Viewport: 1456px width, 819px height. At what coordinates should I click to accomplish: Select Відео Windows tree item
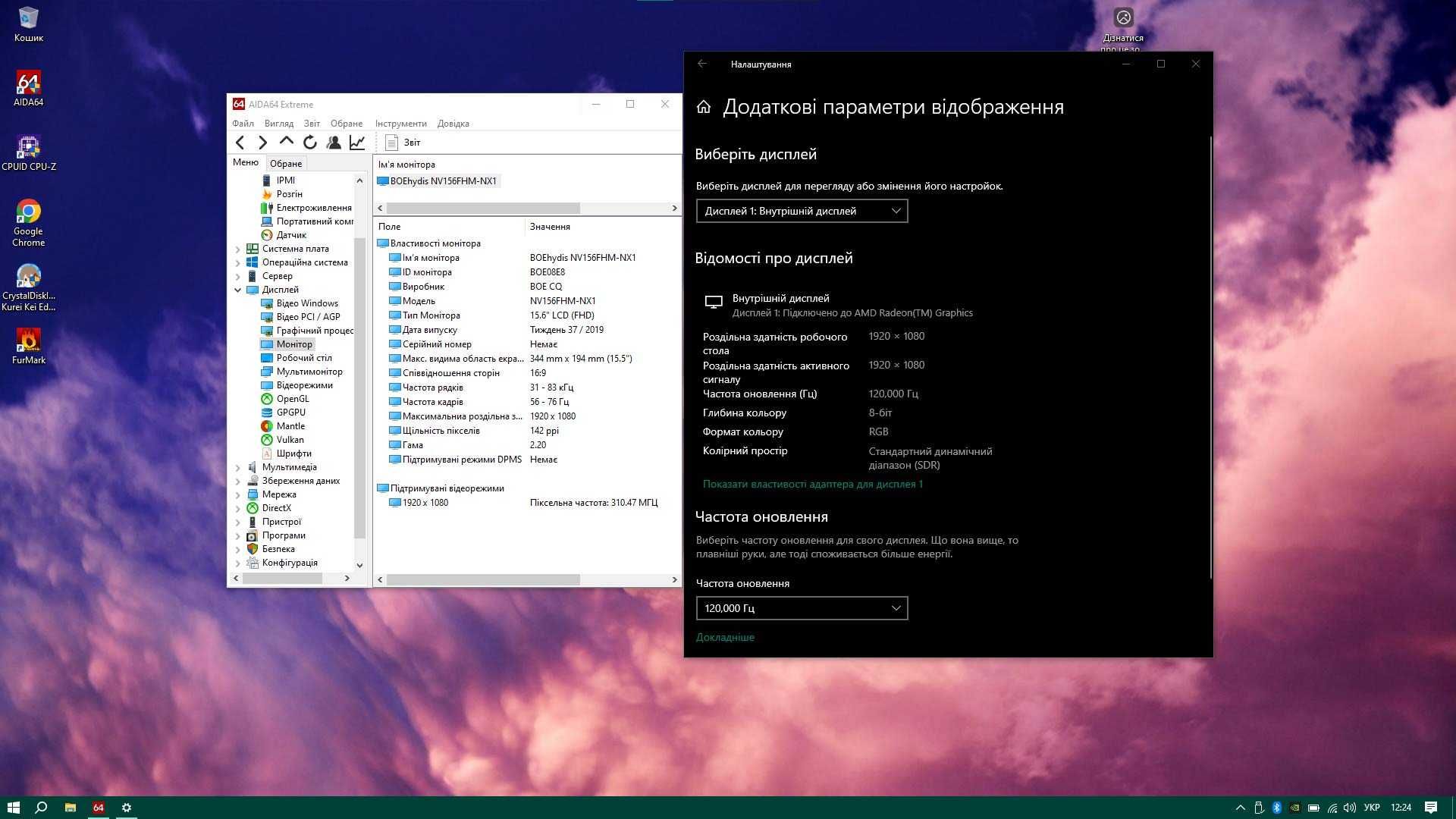point(307,303)
